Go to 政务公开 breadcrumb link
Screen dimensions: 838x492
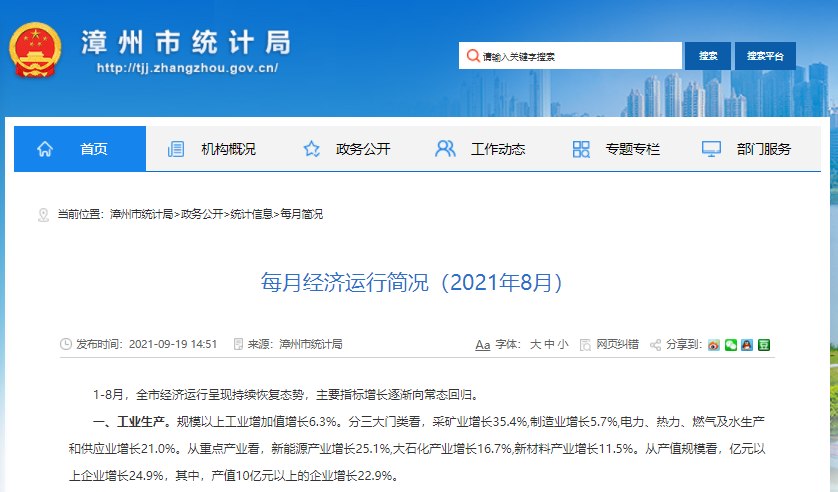[x=202, y=214]
